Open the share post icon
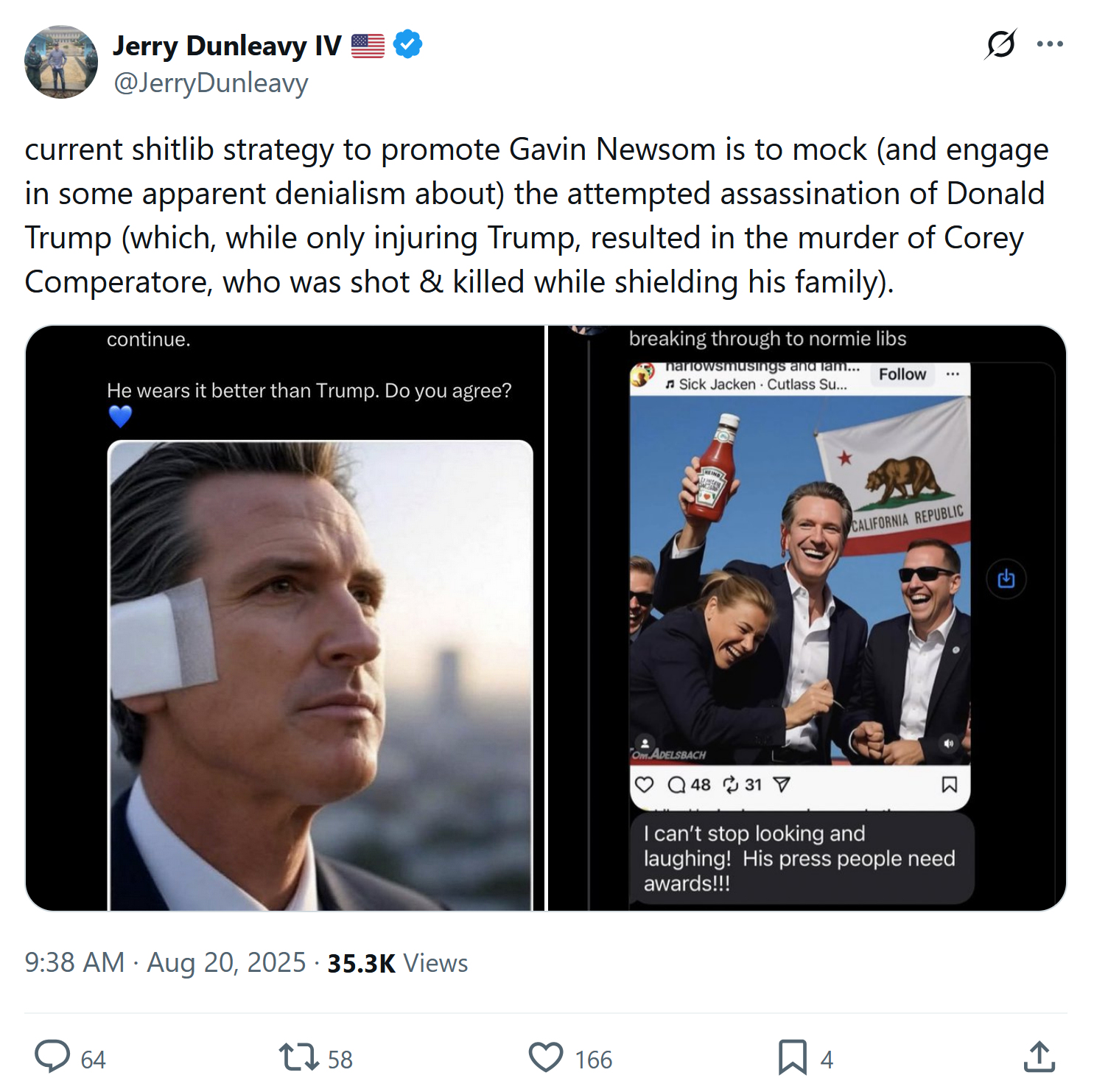 [1039, 1057]
